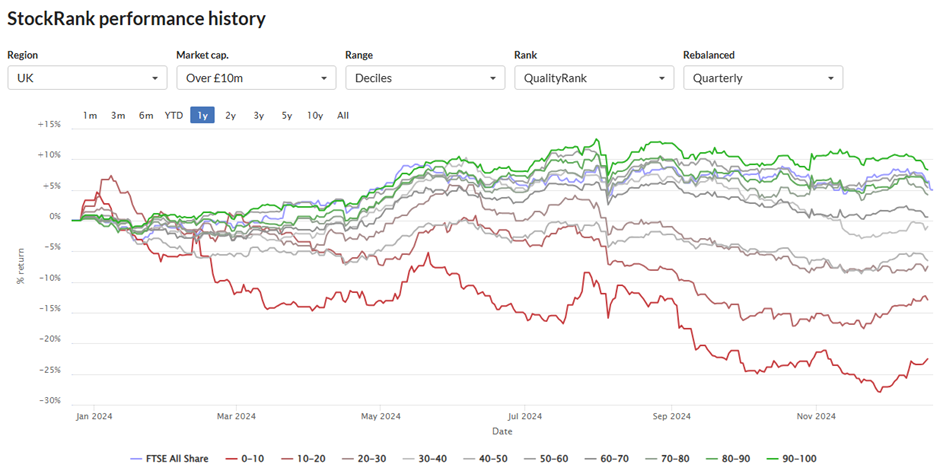Select the 1m time range
The height and width of the screenshot is (474, 940).
(90, 115)
